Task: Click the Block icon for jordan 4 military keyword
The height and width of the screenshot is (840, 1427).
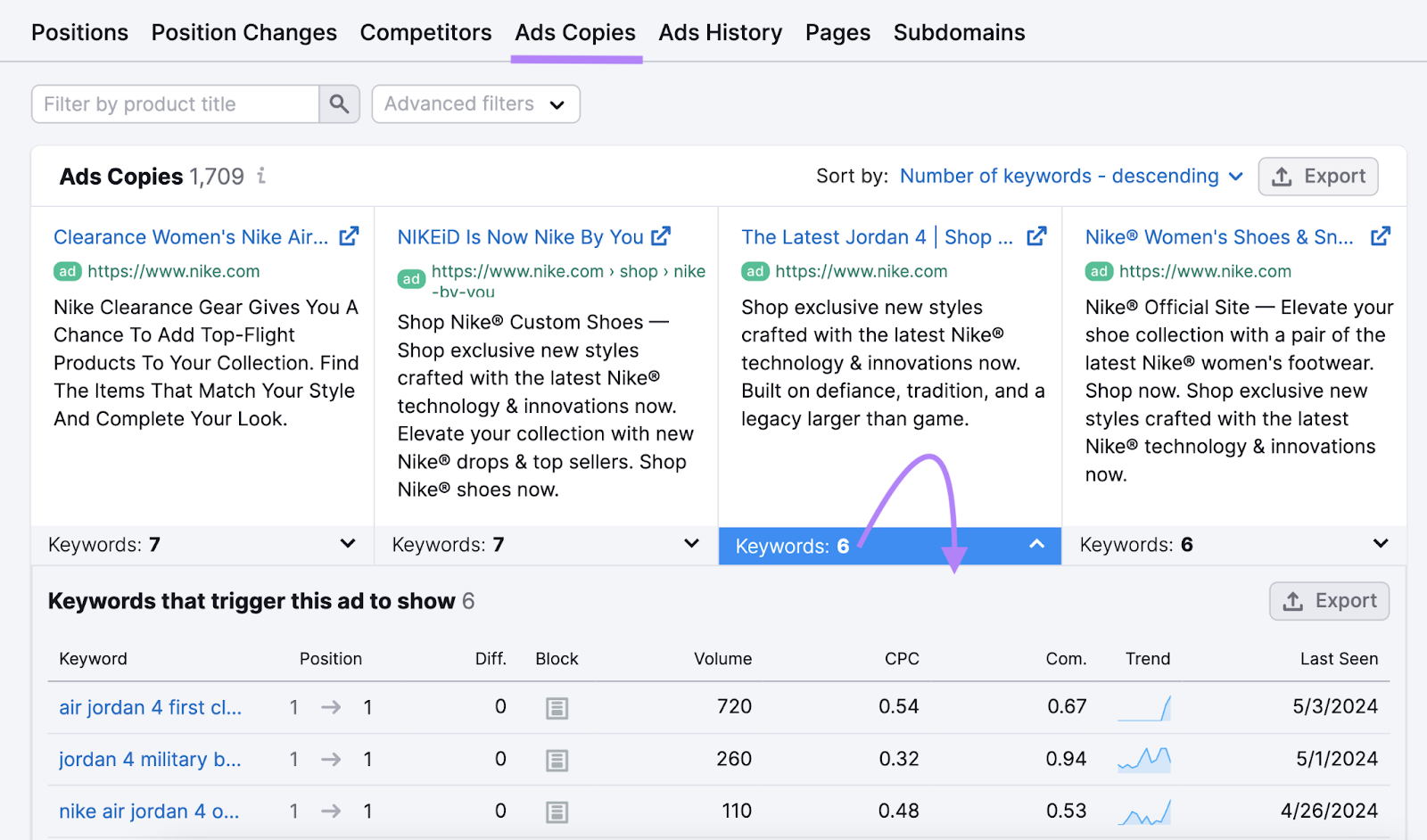Action: 557,759
